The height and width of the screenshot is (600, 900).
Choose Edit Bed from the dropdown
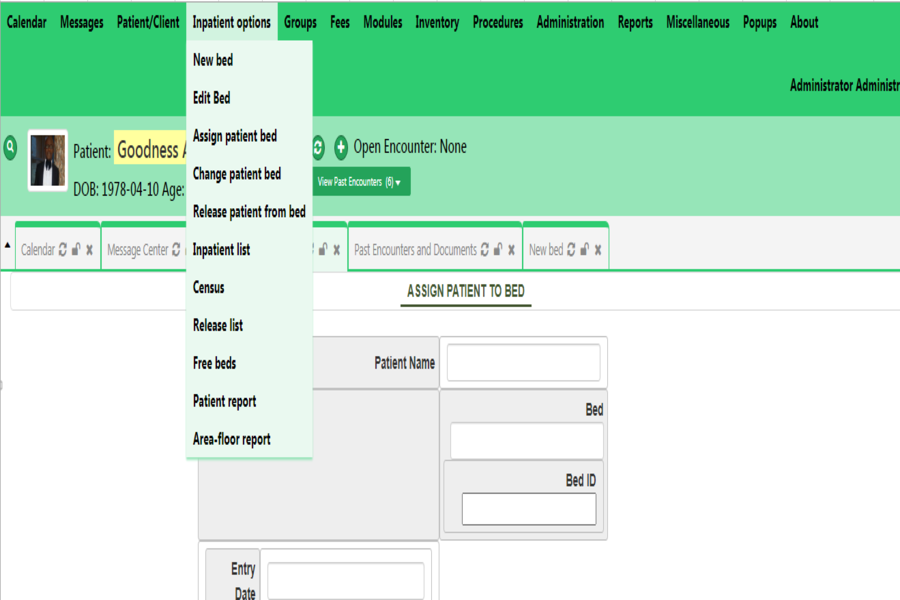pyautogui.click(x=249, y=98)
